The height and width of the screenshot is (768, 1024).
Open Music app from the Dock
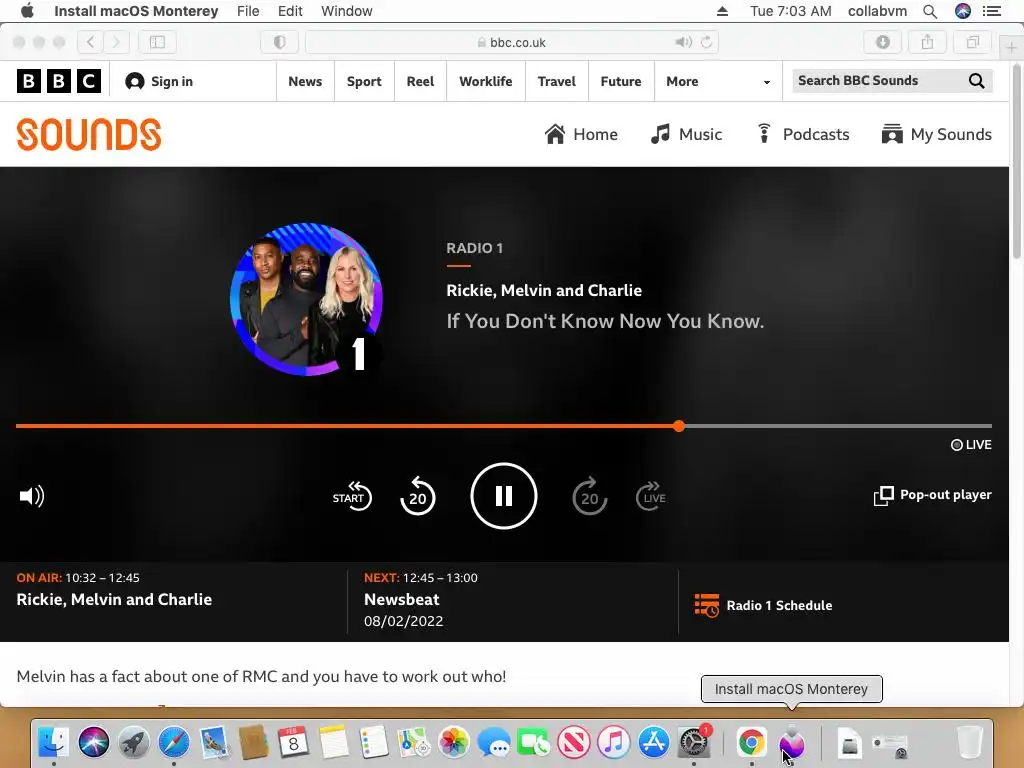point(613,742)
